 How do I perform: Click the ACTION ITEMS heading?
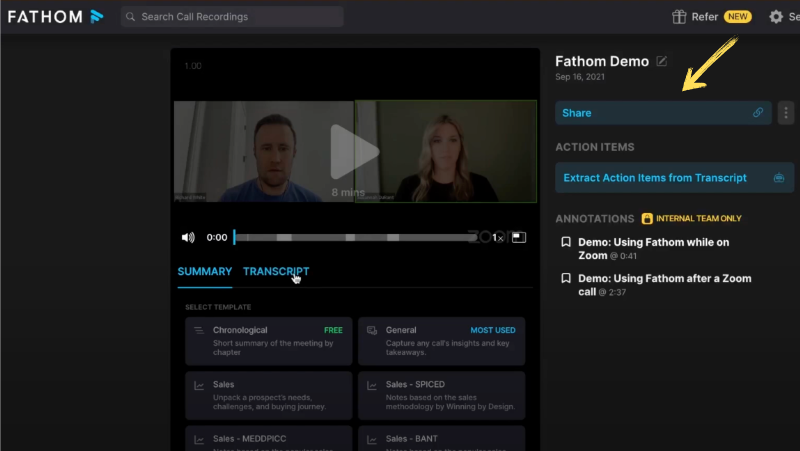pyautogui.click(x=595, y=147)
